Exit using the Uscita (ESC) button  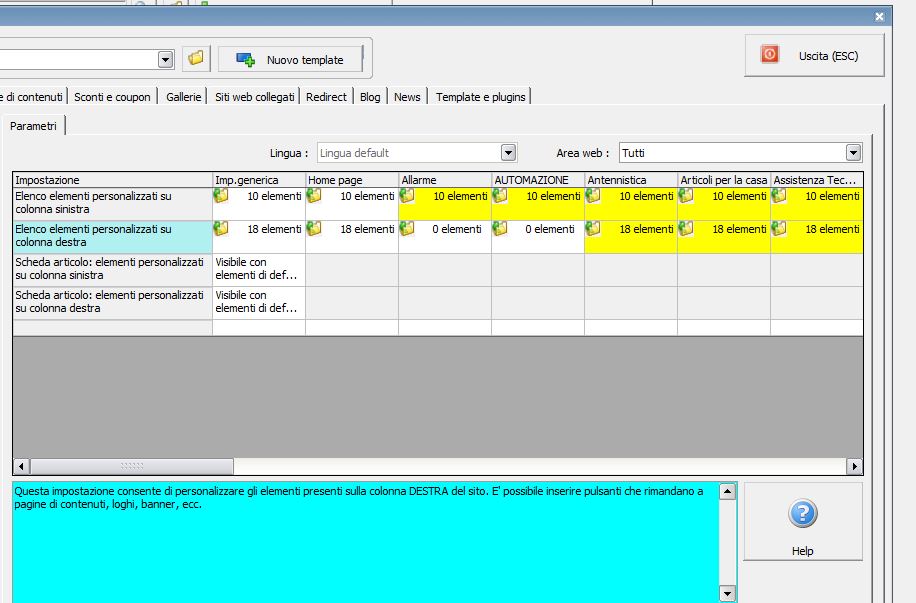point(814,56)
